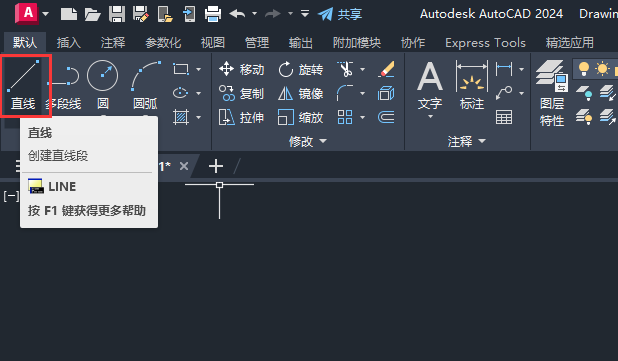The height and width of the screenshot is (361, 618).
Task: Click save to web and mobile icon
Action: click(x=189, y=14)
